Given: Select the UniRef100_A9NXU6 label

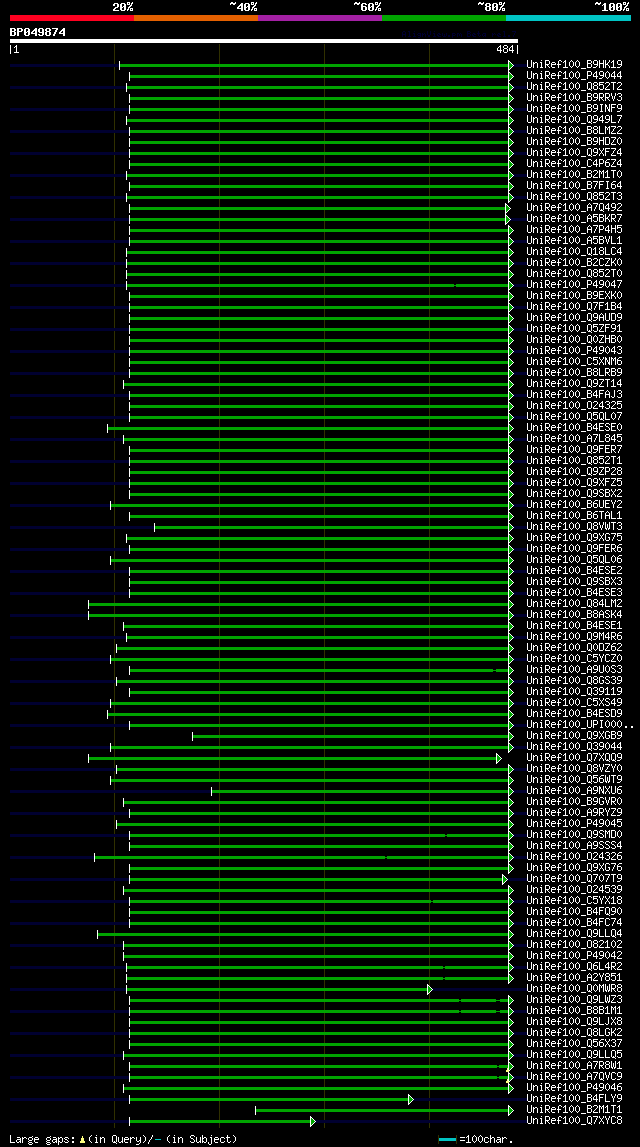Looking at the screenshot, I should click(x=574, y=791).
